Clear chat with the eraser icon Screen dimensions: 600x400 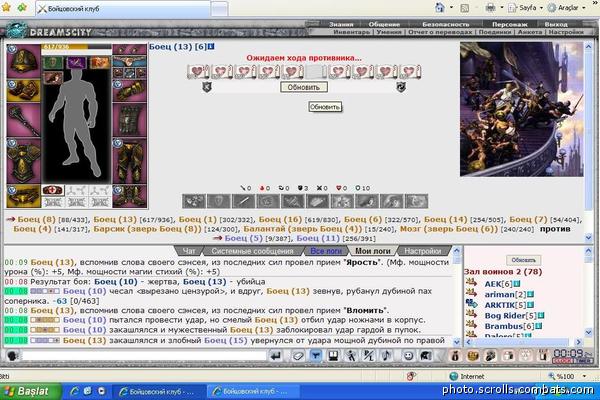click(x=298, y=356)
